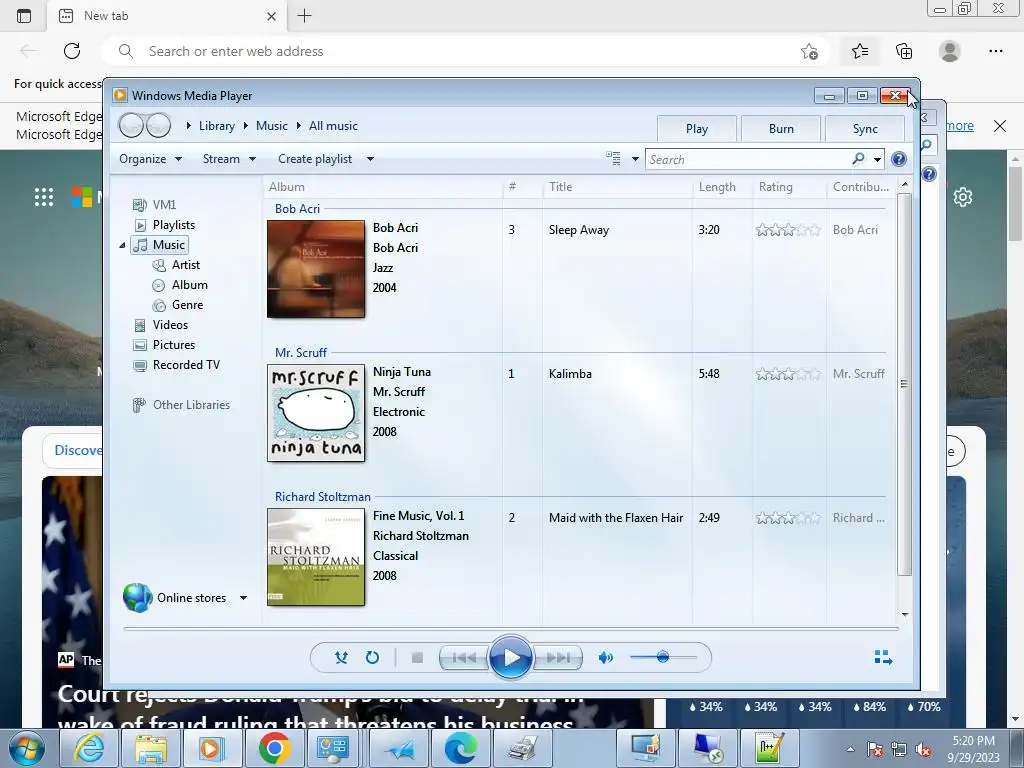Adjust the volume slider
The height and width of the screenshot is (768, 1024).
(x=663, y=657)
